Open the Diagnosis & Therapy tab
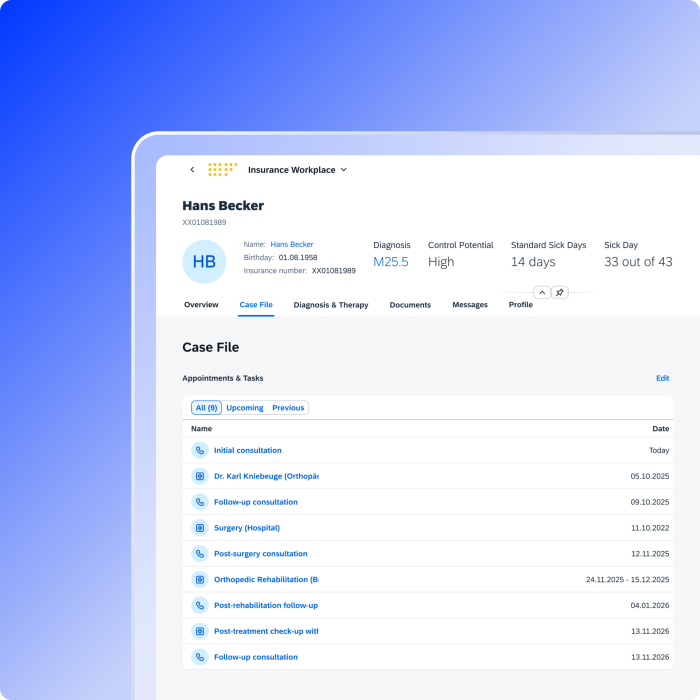Viewport: 700px width, 700px height. pyautogui.click(x=331, y=305)
